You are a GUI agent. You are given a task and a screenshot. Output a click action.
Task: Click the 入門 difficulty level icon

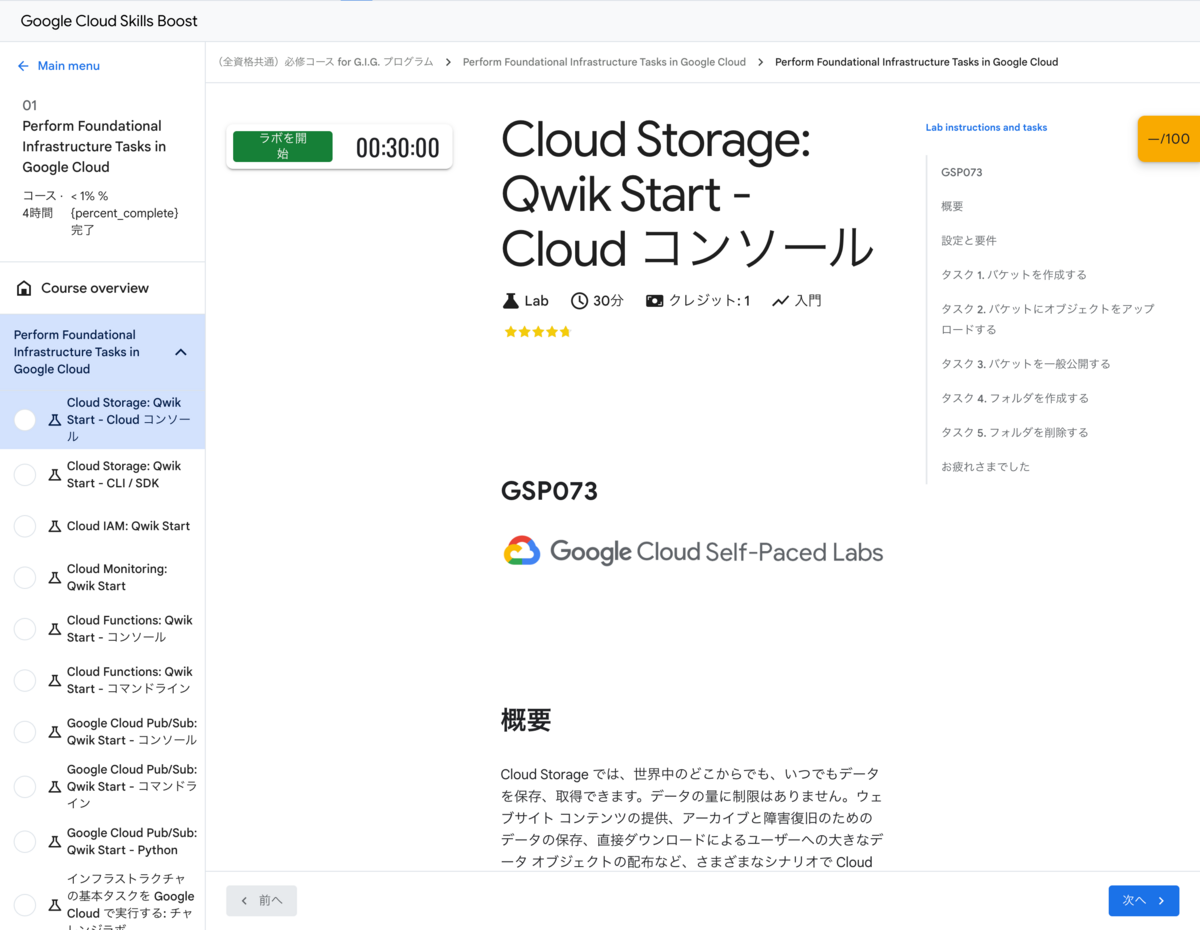(781, 300)
